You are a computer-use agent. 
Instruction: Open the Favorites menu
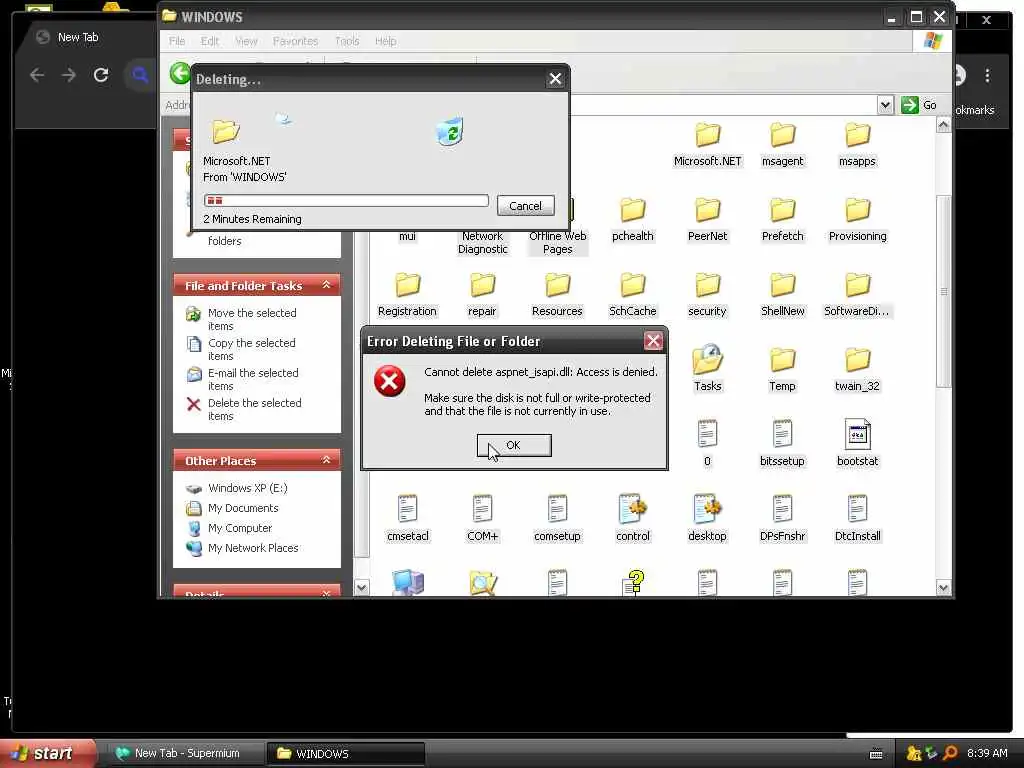point(295,41)
